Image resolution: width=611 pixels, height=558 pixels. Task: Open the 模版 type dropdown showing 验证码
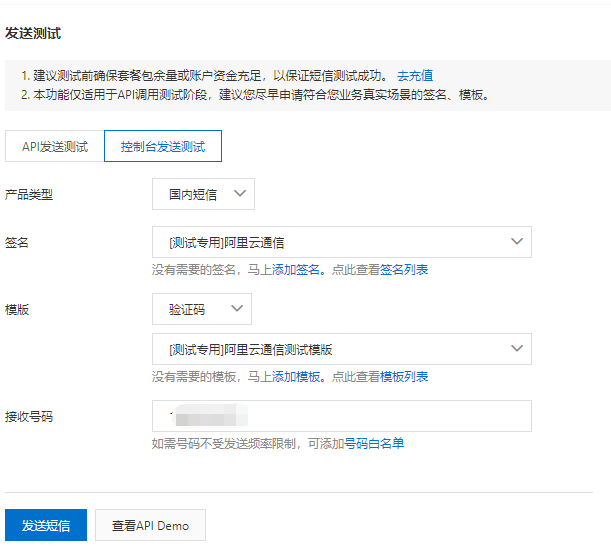tap(202, 309)
